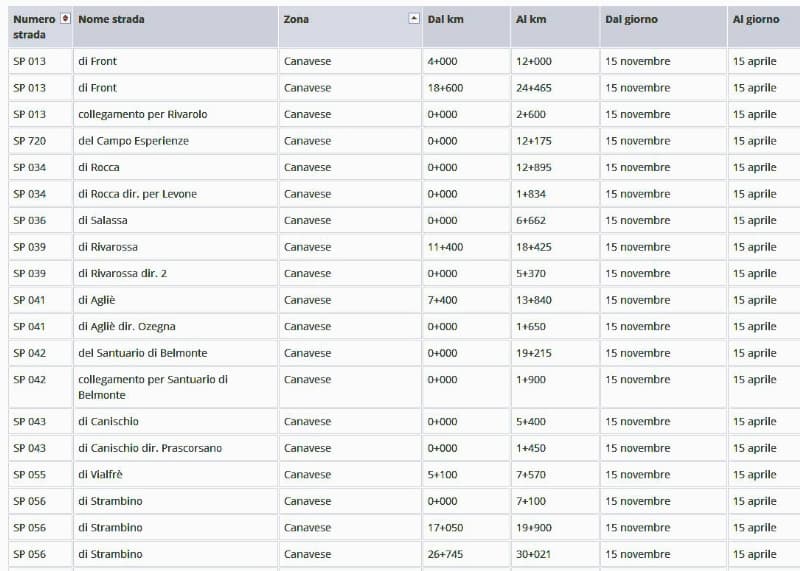Viewport: 800px width, 571px height.
Task: Click the sort arrow in Zona header
Action: [414, 19]
